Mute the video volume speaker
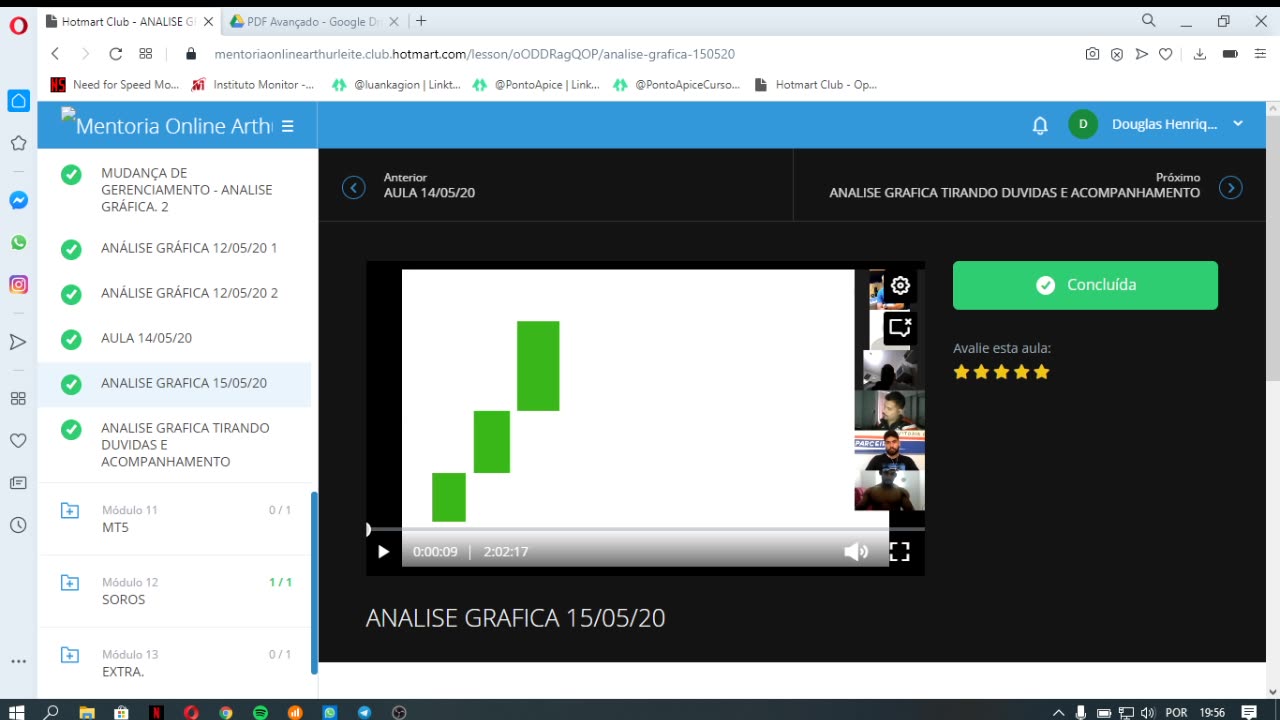The width and height of the screenshot is (1280, 720). coord(856,551)
